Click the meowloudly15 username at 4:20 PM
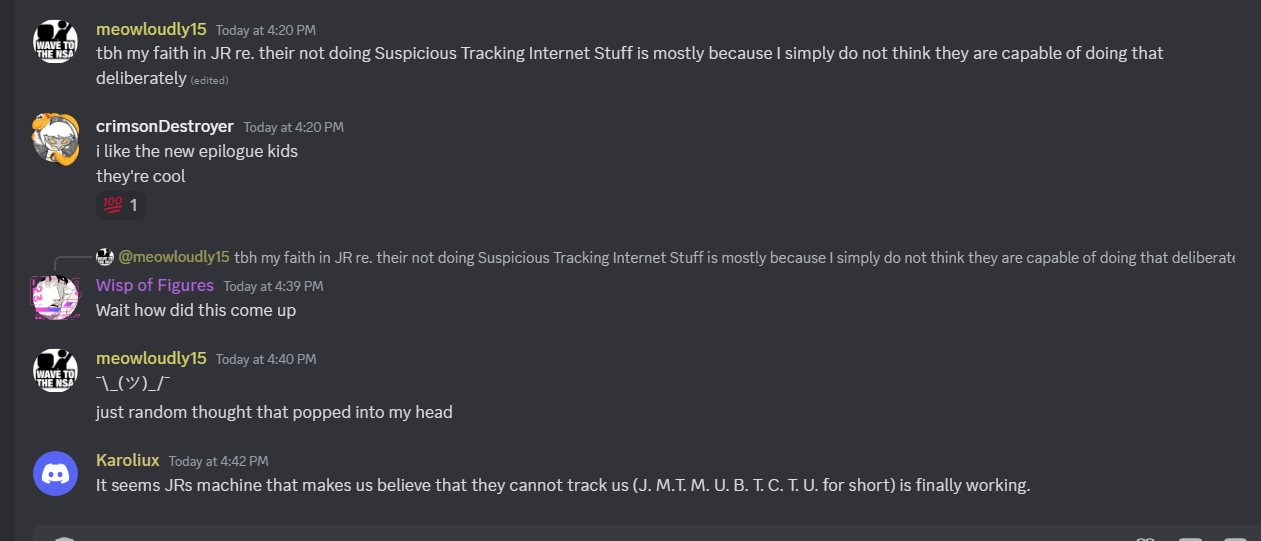This screenshot has width=1261, height=541. coord(151,29)
